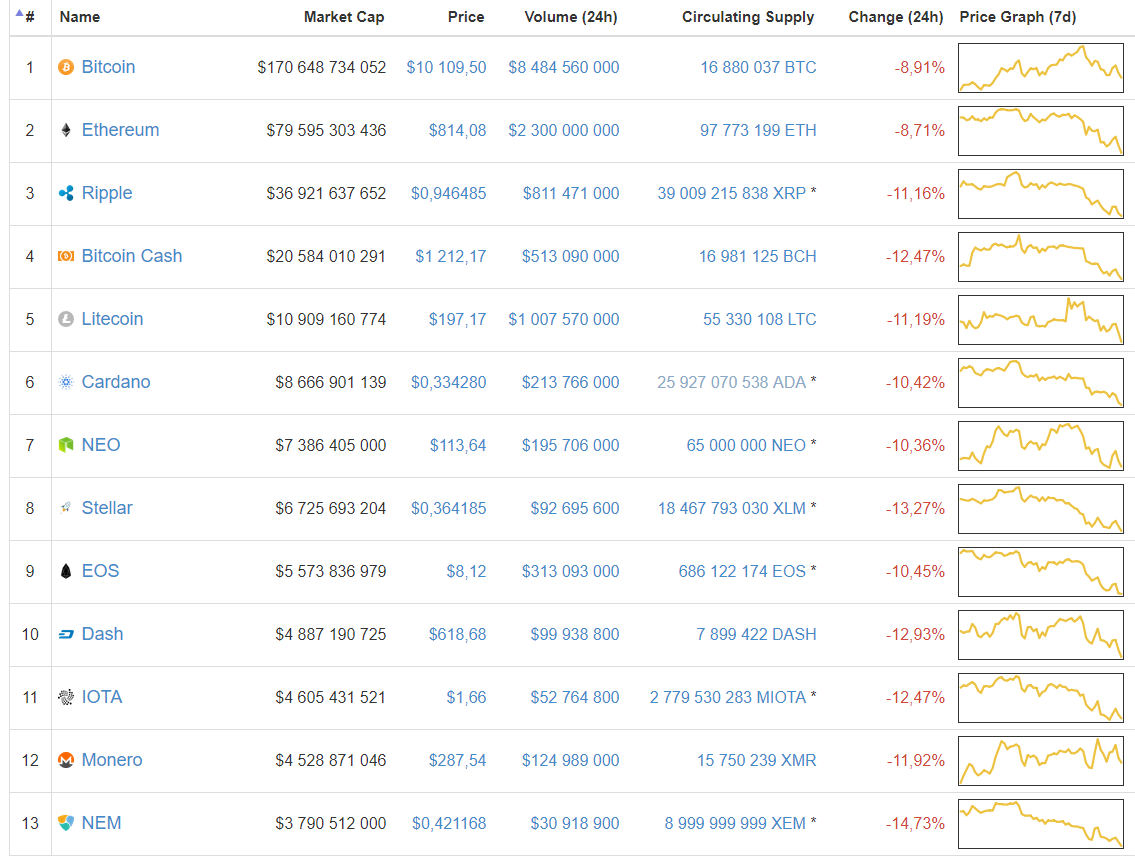Screen dimensions: 1135x856
Task: Click supply 97 773 199 ETH
Action: pyautogui.click(x=758, y=131)
